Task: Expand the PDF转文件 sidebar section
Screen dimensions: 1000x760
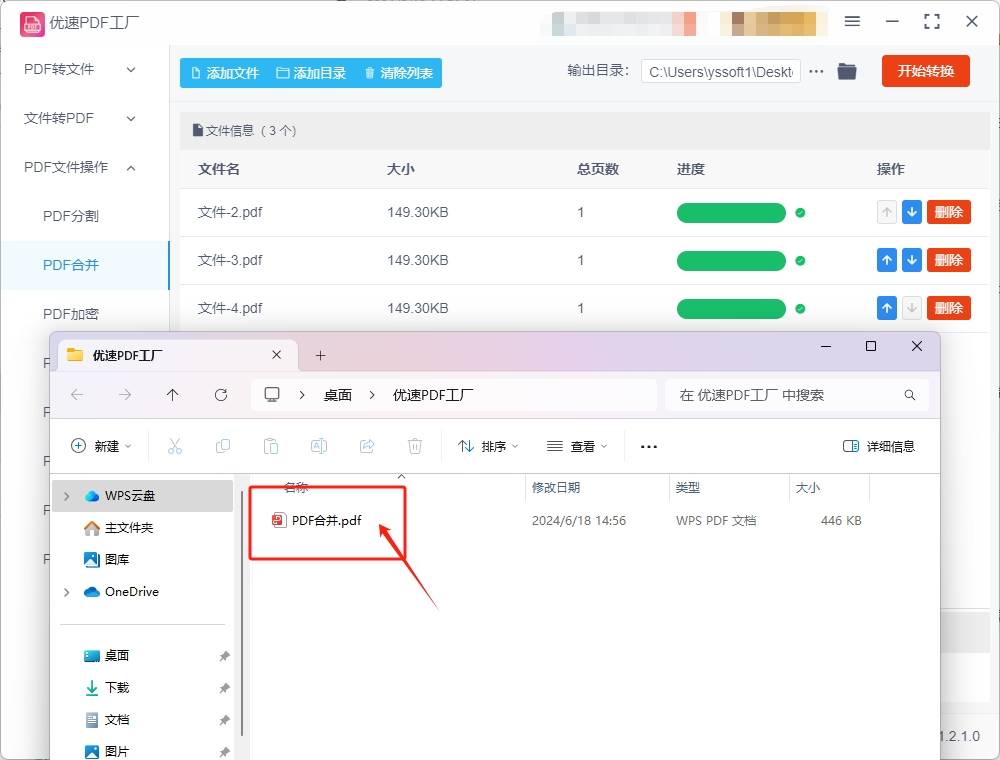Action: click(x=131, y=69)
